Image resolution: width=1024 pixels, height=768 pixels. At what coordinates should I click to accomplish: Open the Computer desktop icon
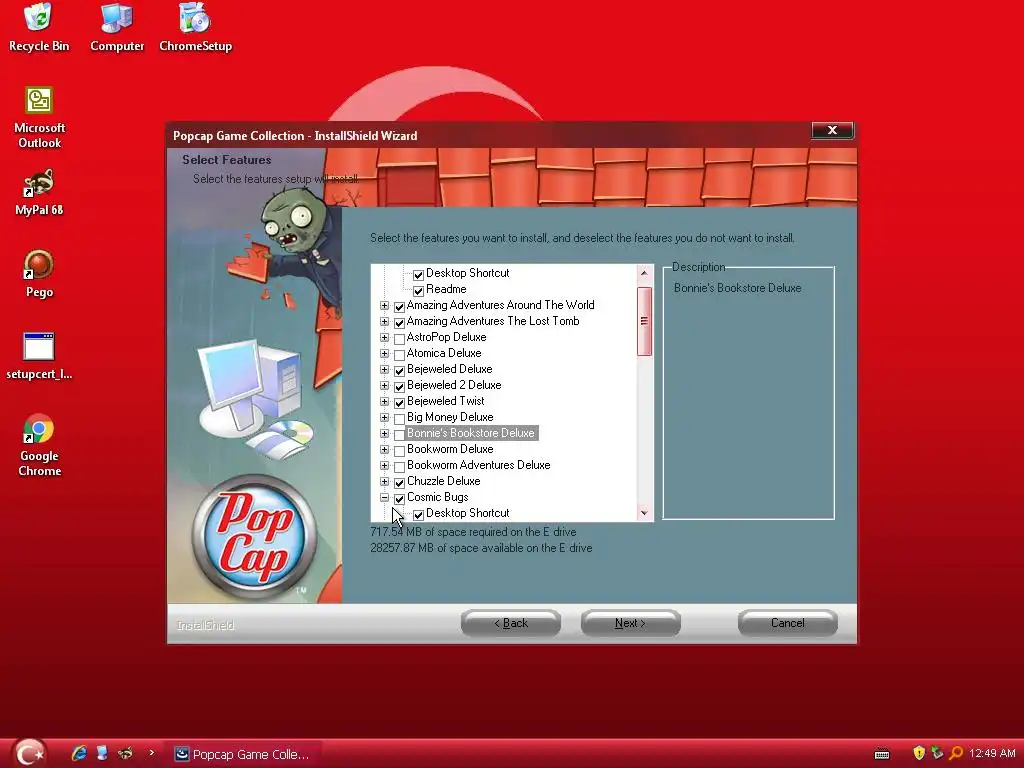(x=117, y=27)
